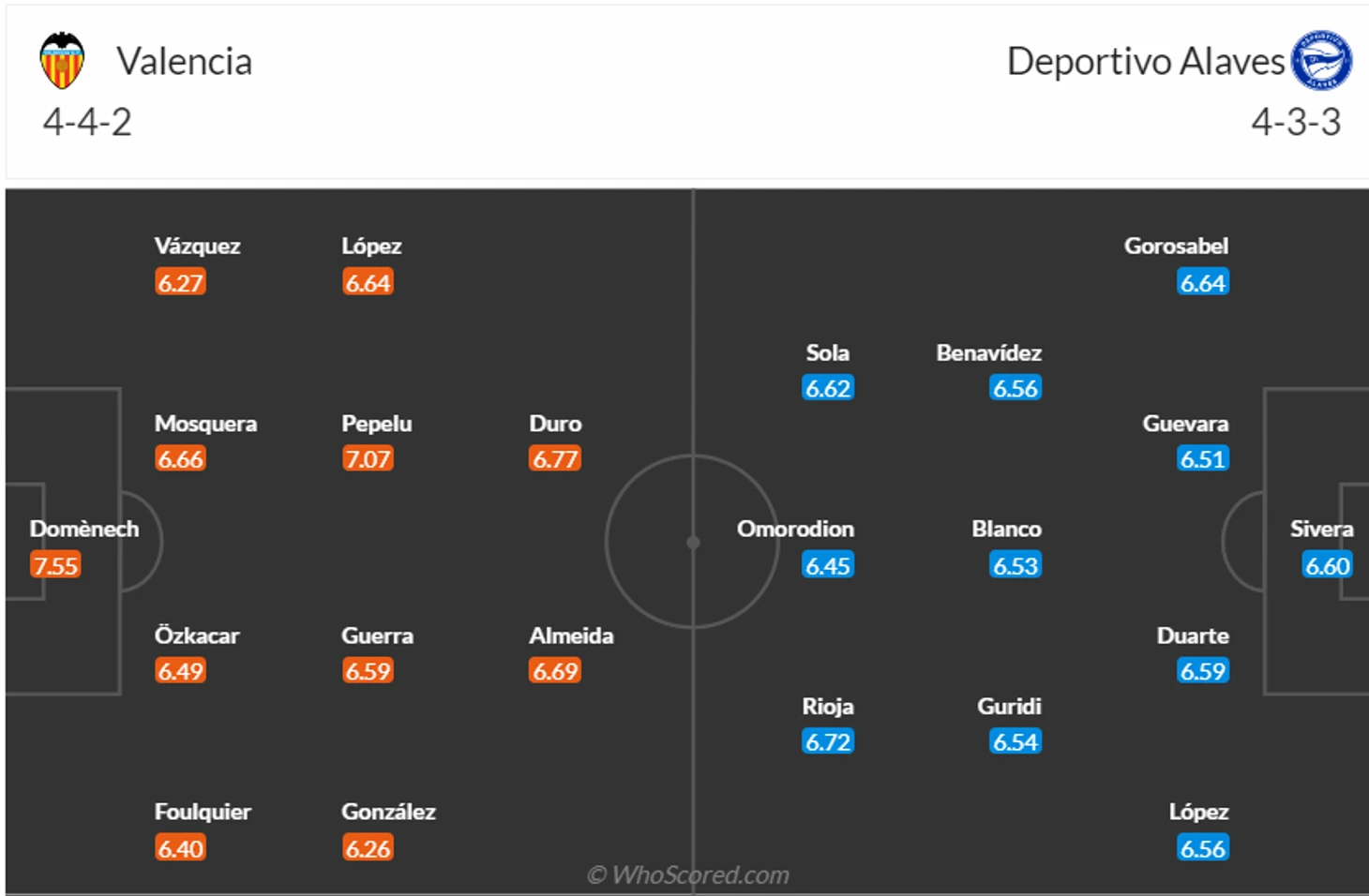The height and width of the screenshot is (896, 1369).
Task: Click the player name Guridi
Action: [1009, 706]
